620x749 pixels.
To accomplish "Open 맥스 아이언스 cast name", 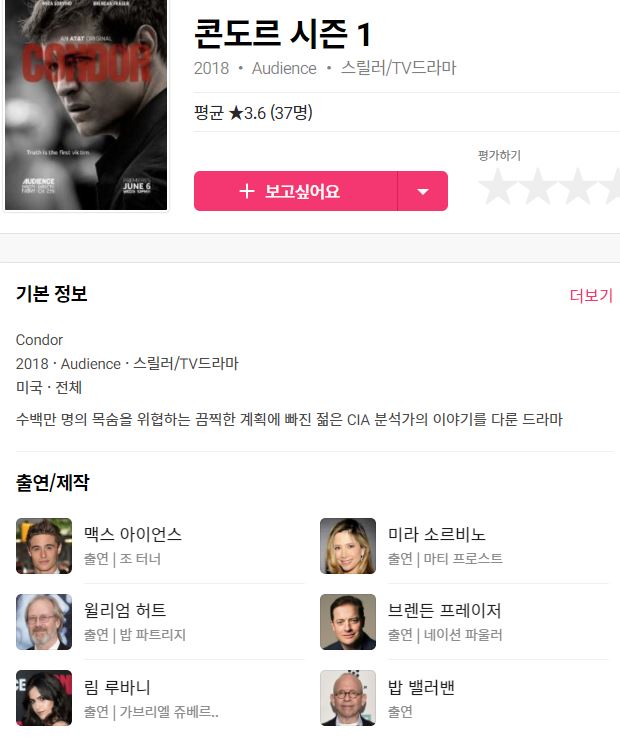I will coord(133,534).
